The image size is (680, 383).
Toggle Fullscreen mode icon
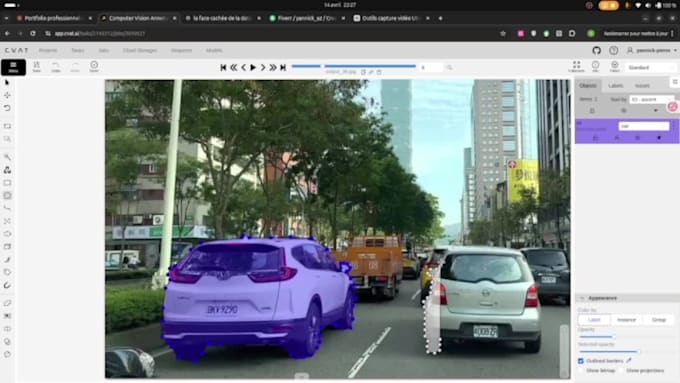pyautogui.click(x=576, y=66)
